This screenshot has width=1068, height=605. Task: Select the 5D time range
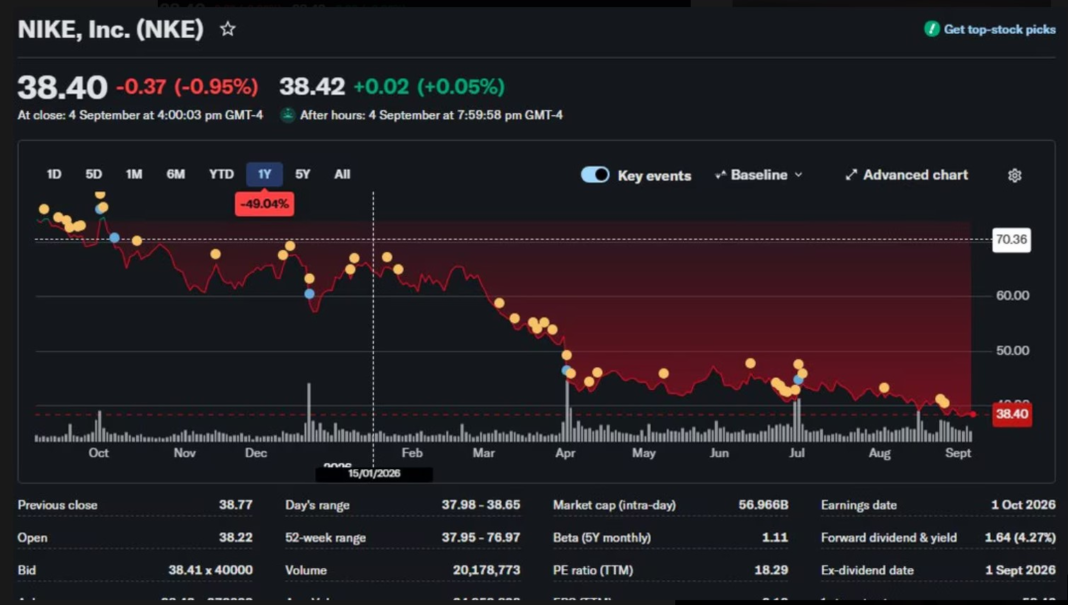point(93,174)
